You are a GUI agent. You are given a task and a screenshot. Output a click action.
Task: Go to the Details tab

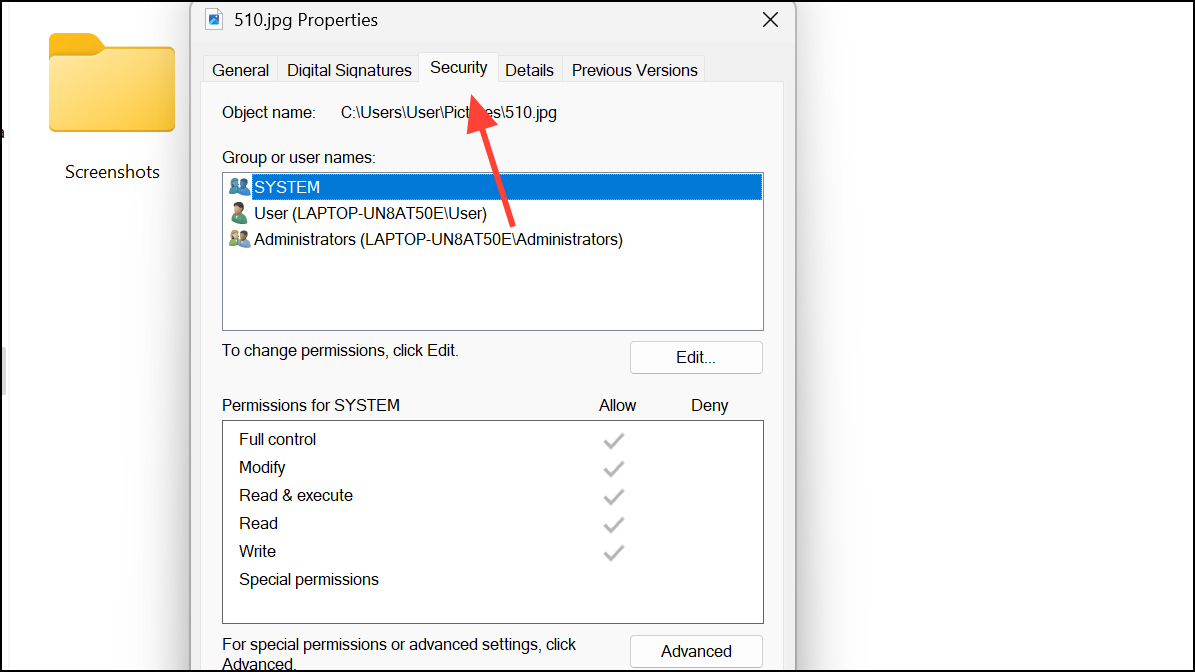(x=529, y=70)
